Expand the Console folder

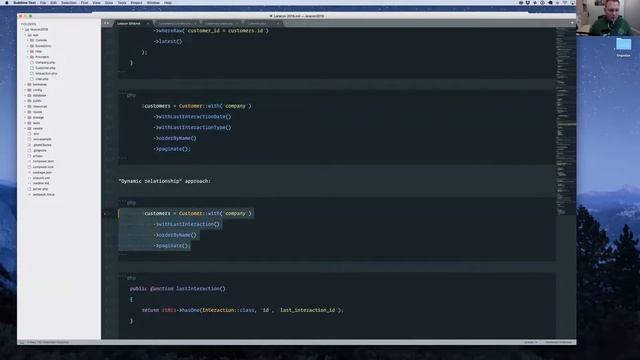[28, 40]
